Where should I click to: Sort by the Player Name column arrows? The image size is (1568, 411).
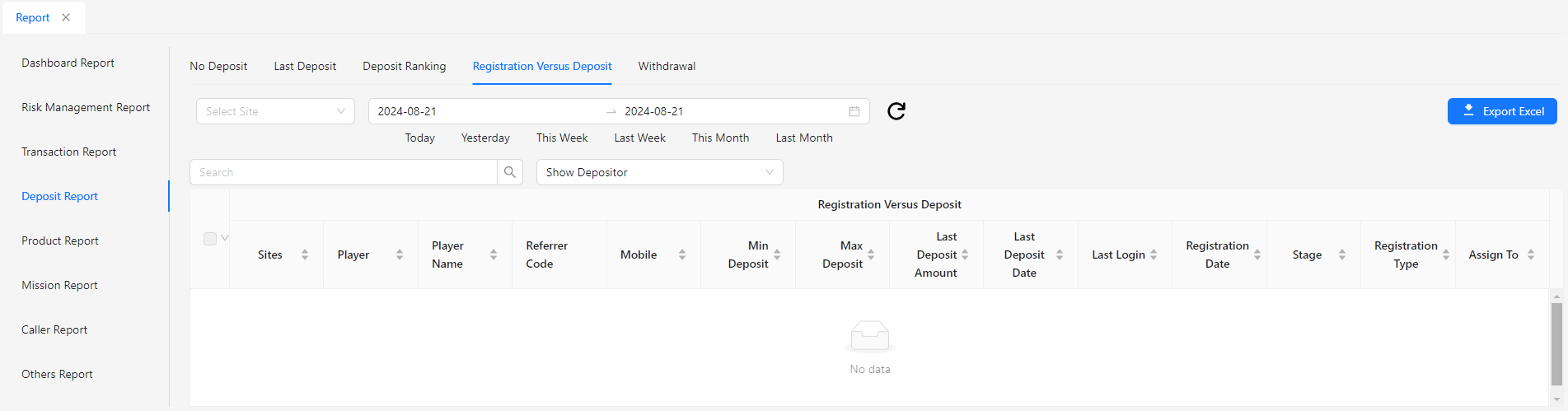494,255
